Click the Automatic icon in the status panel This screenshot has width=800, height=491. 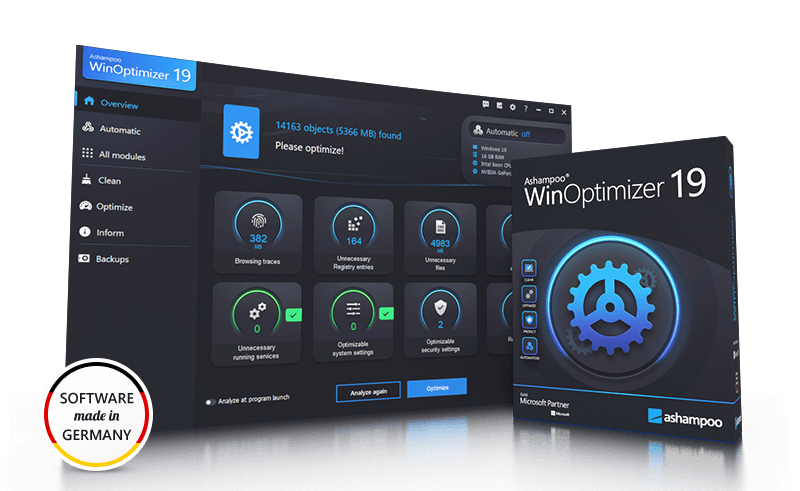478,130
